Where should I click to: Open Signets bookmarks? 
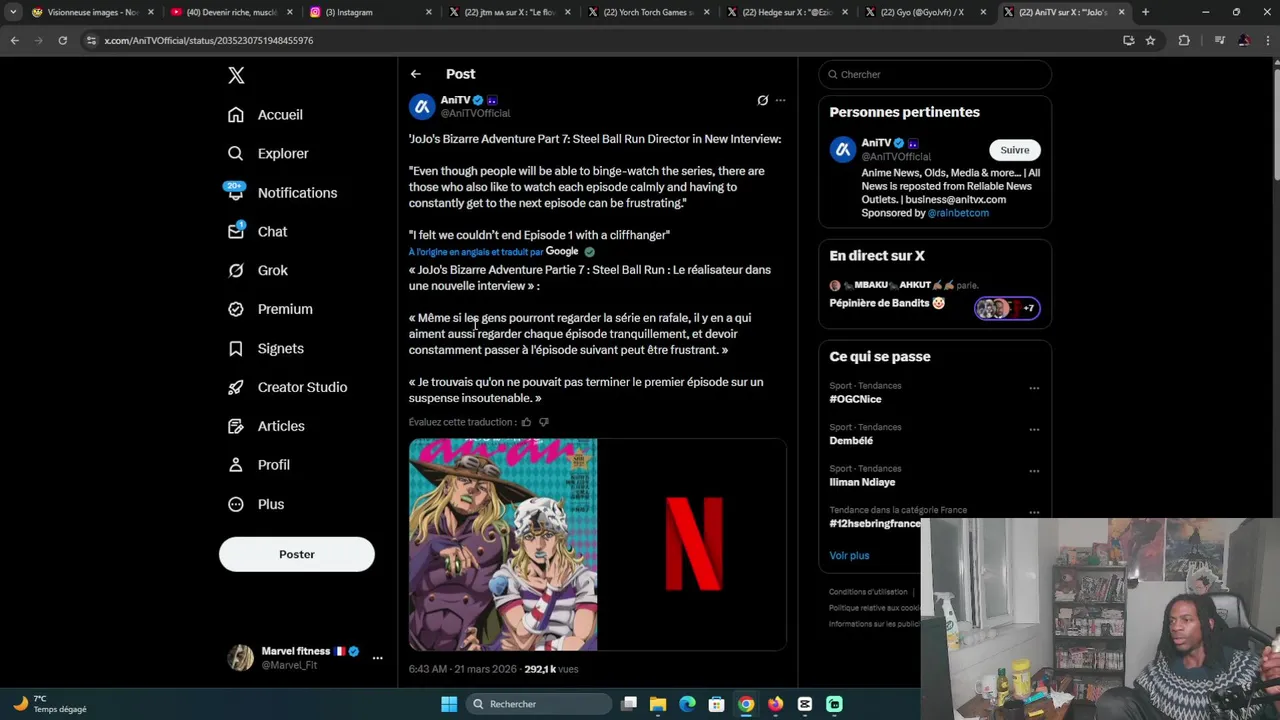tap(266, 349)
